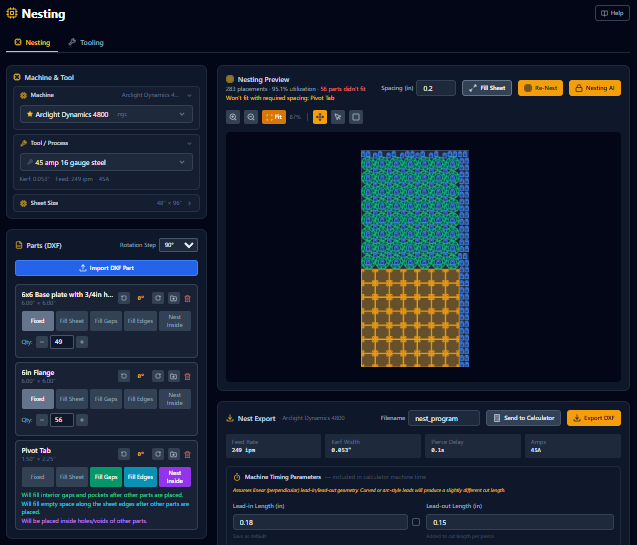
Task: Select the pointer selection tool in preview
Action: coord(338,117)
